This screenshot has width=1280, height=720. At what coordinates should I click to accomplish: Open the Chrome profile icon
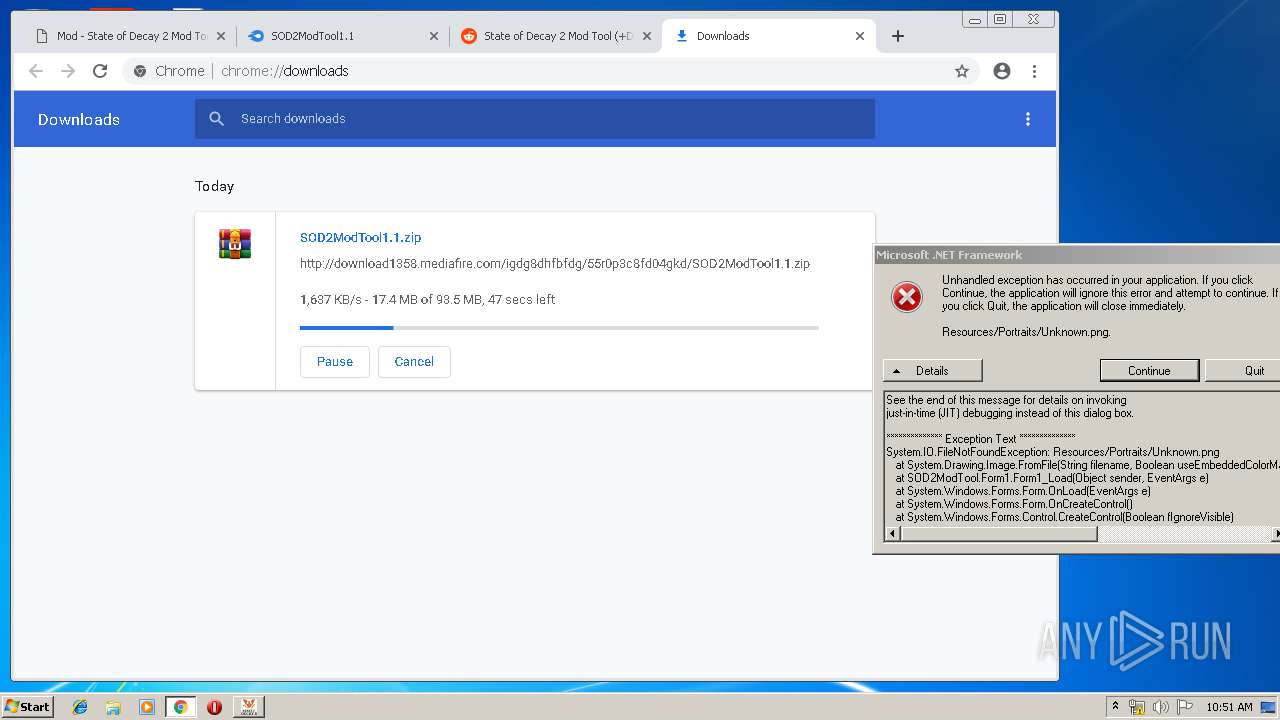click(x=1002, y=71)
